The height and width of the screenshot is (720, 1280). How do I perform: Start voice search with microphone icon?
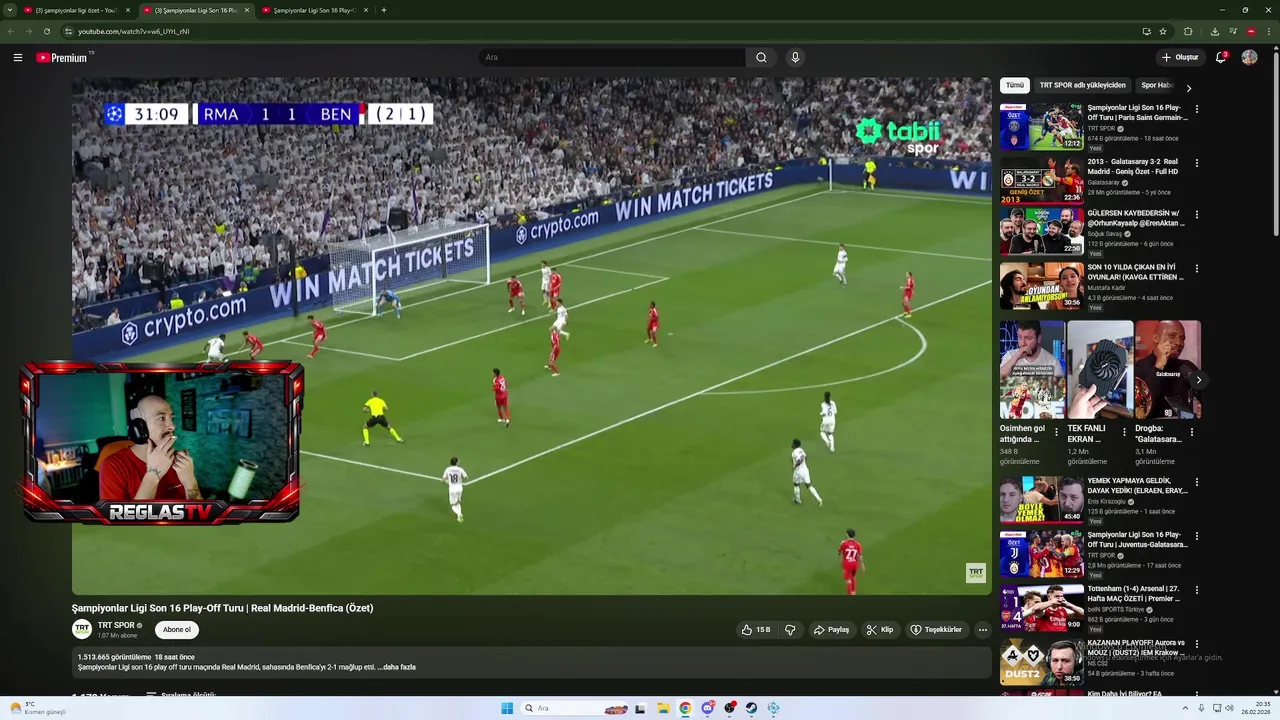tap(795, 57)
